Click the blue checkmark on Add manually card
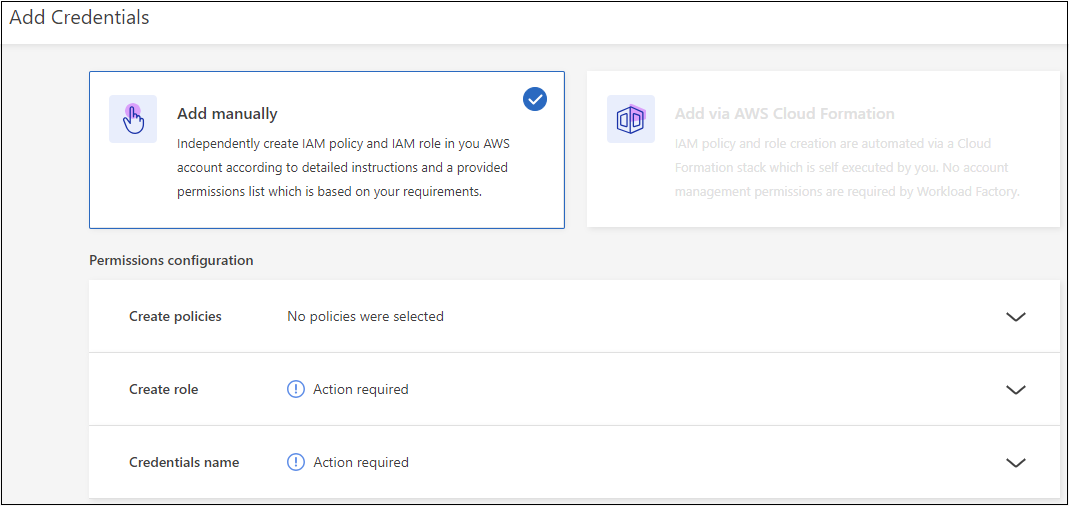1069x506 pixels. (535, 99)
